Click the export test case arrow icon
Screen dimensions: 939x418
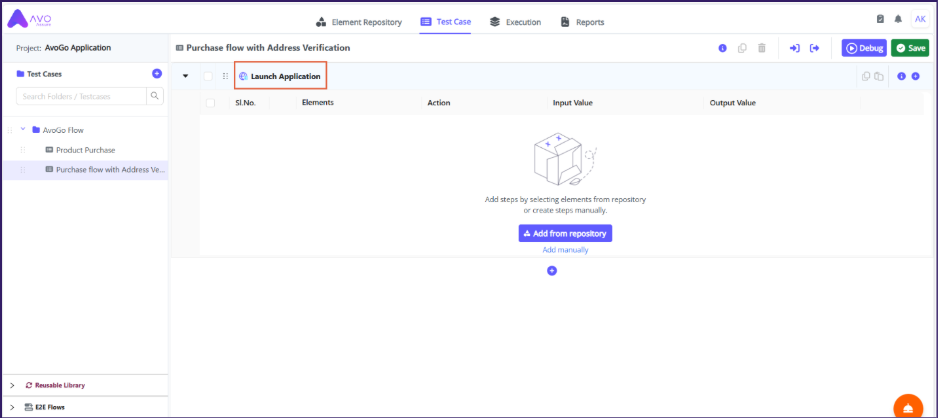click(815, 48)
